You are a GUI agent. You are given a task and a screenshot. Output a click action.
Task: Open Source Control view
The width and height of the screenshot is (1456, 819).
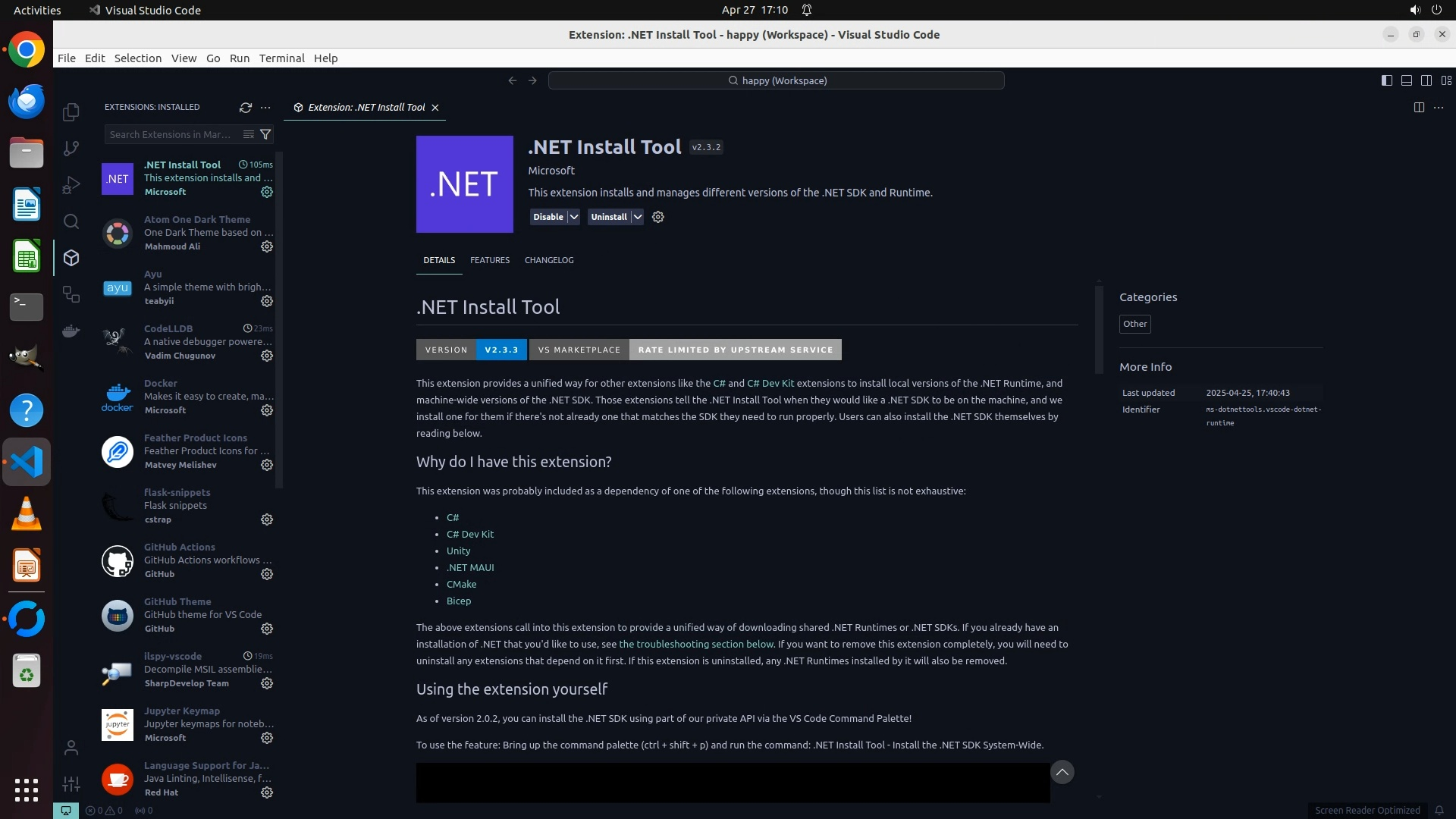71,149
